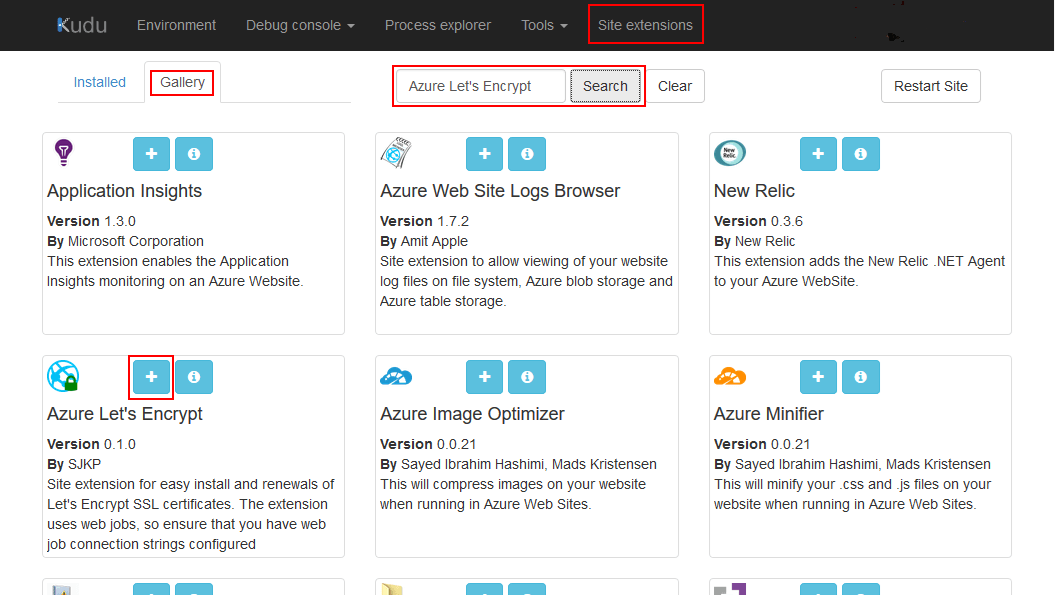Click 'By SJKP' author text
The width and height of the screenshot is (1055, 595).
pos(74,464)
